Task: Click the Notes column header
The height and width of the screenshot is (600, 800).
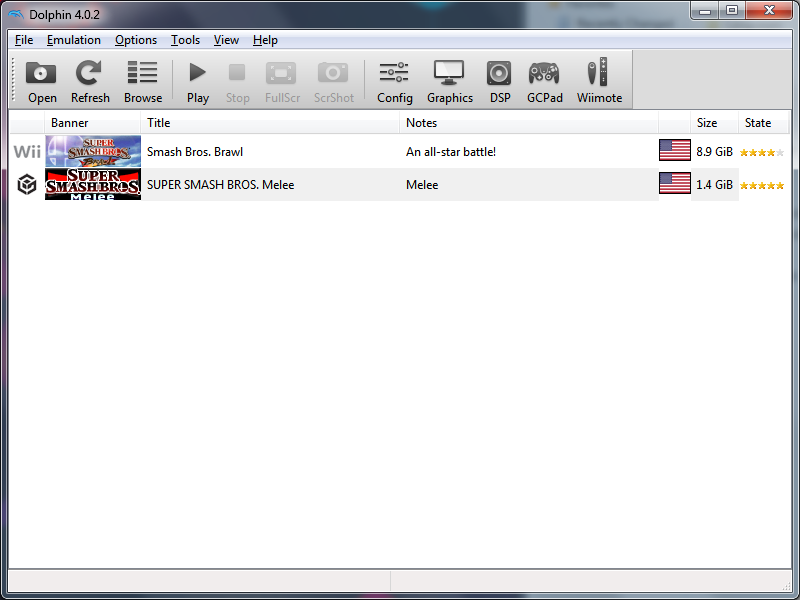Action: click(x=528, y=123)
